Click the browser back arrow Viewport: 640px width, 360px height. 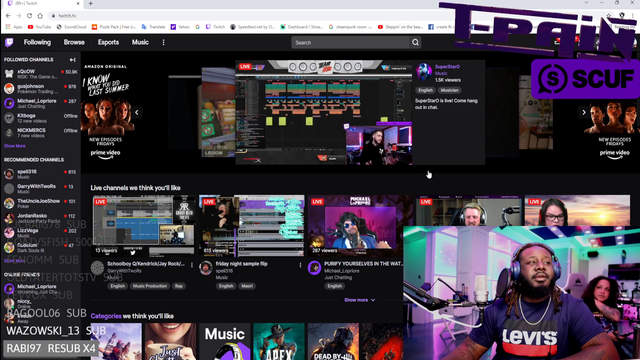8,16
